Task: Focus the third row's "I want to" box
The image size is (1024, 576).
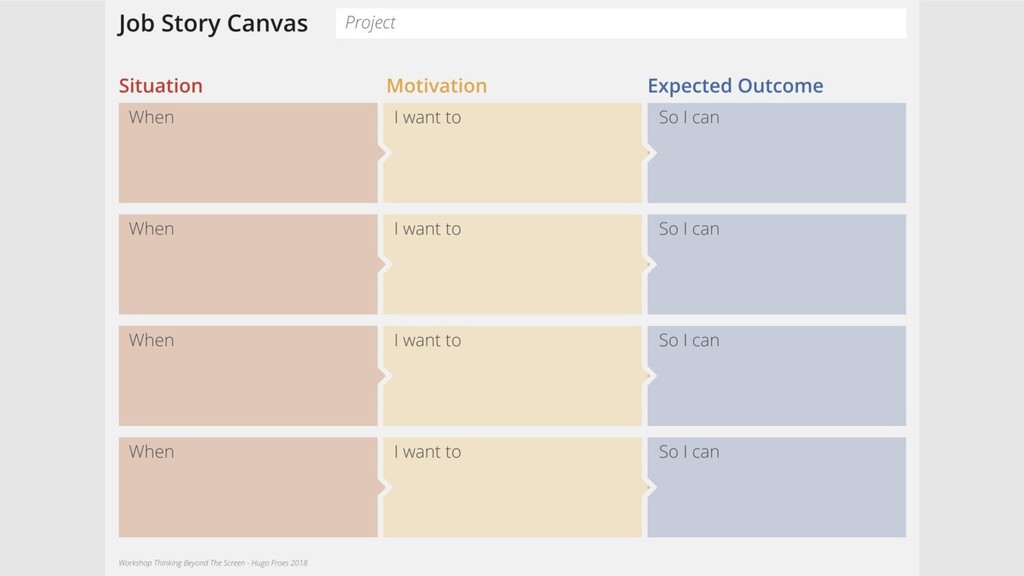Action: pos(512,376)
